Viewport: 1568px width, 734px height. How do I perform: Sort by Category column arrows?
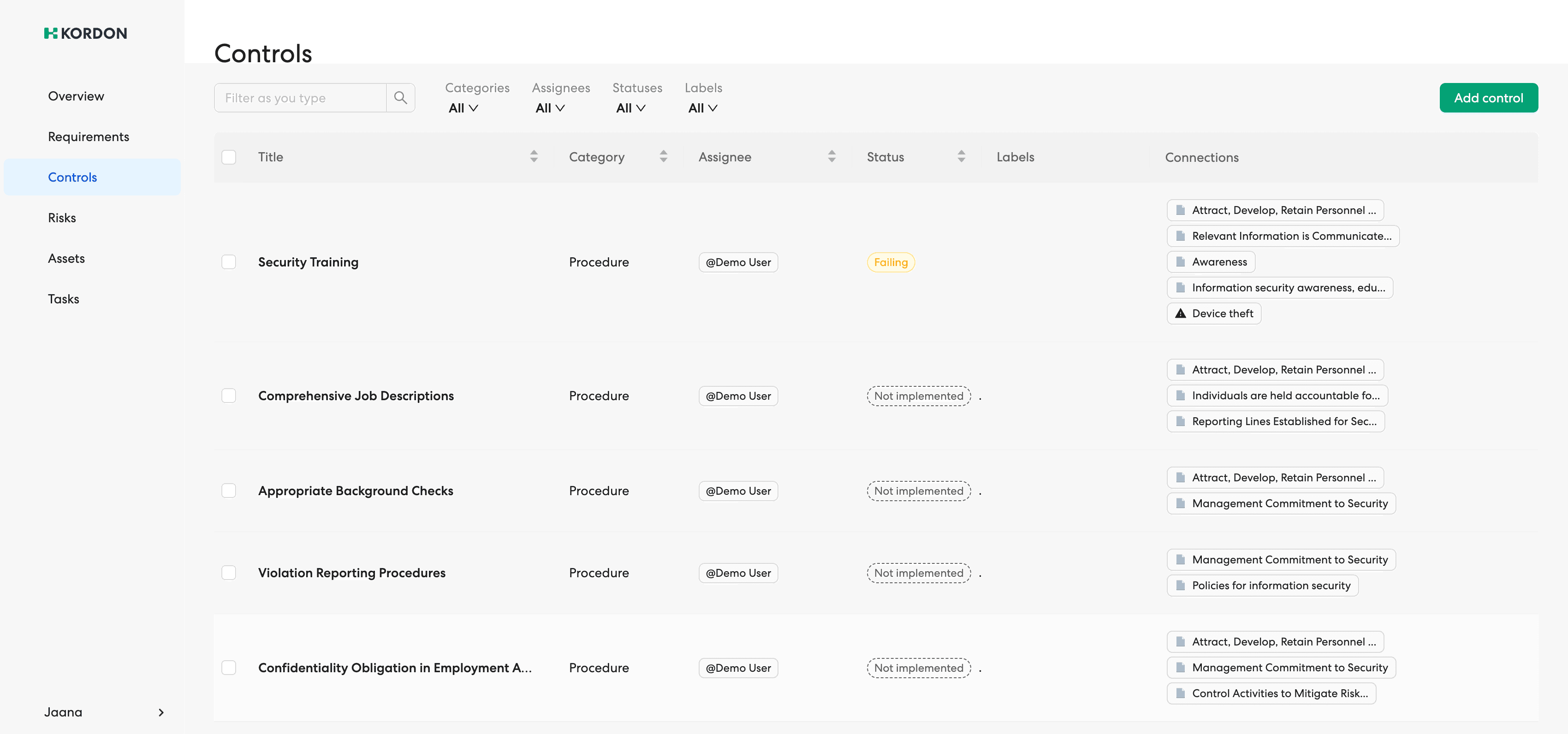pos(663,156)
